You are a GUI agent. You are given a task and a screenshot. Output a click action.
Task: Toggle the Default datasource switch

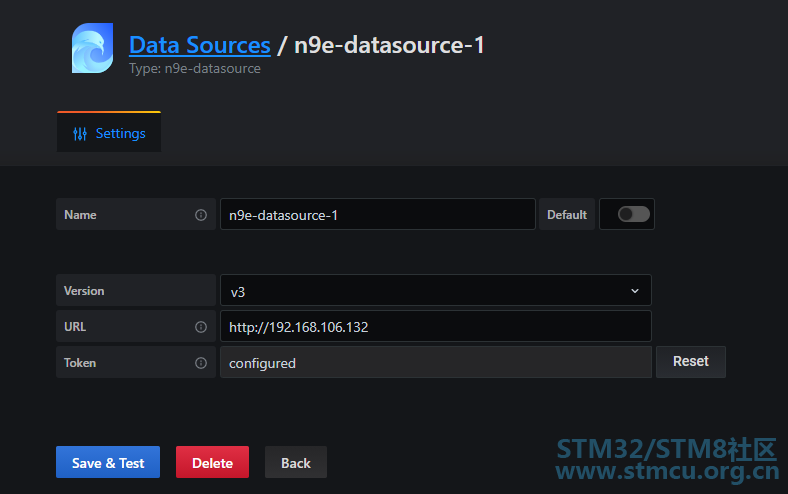634,214
